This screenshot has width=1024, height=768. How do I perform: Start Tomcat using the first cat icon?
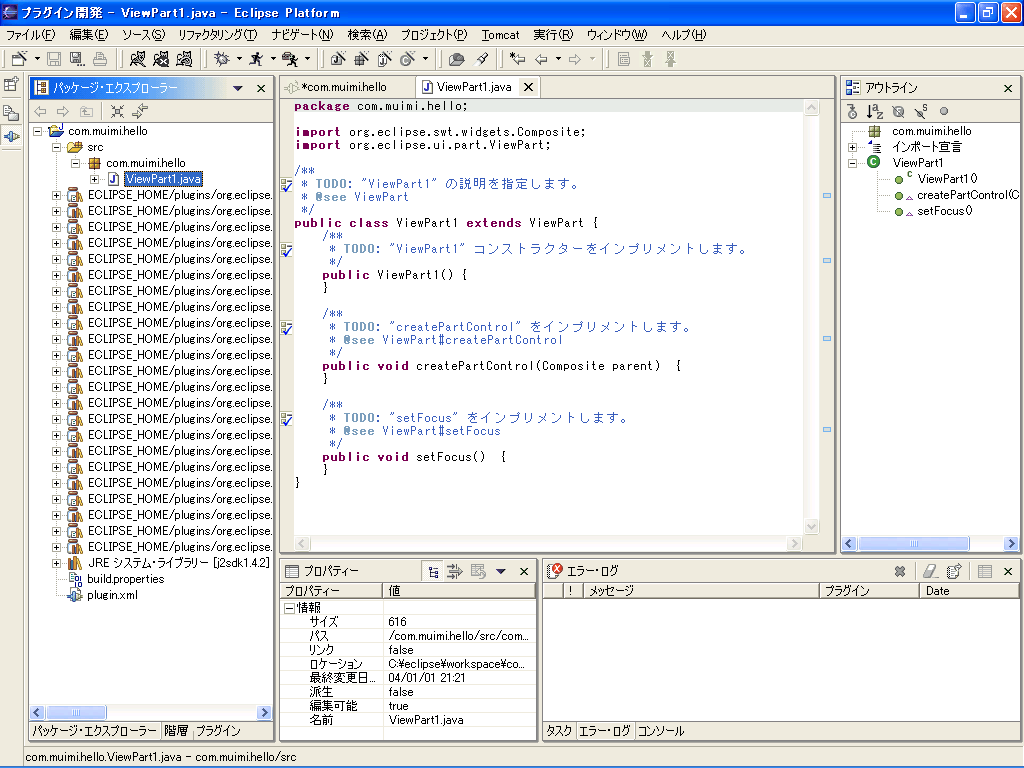click(x=137, y=59)
